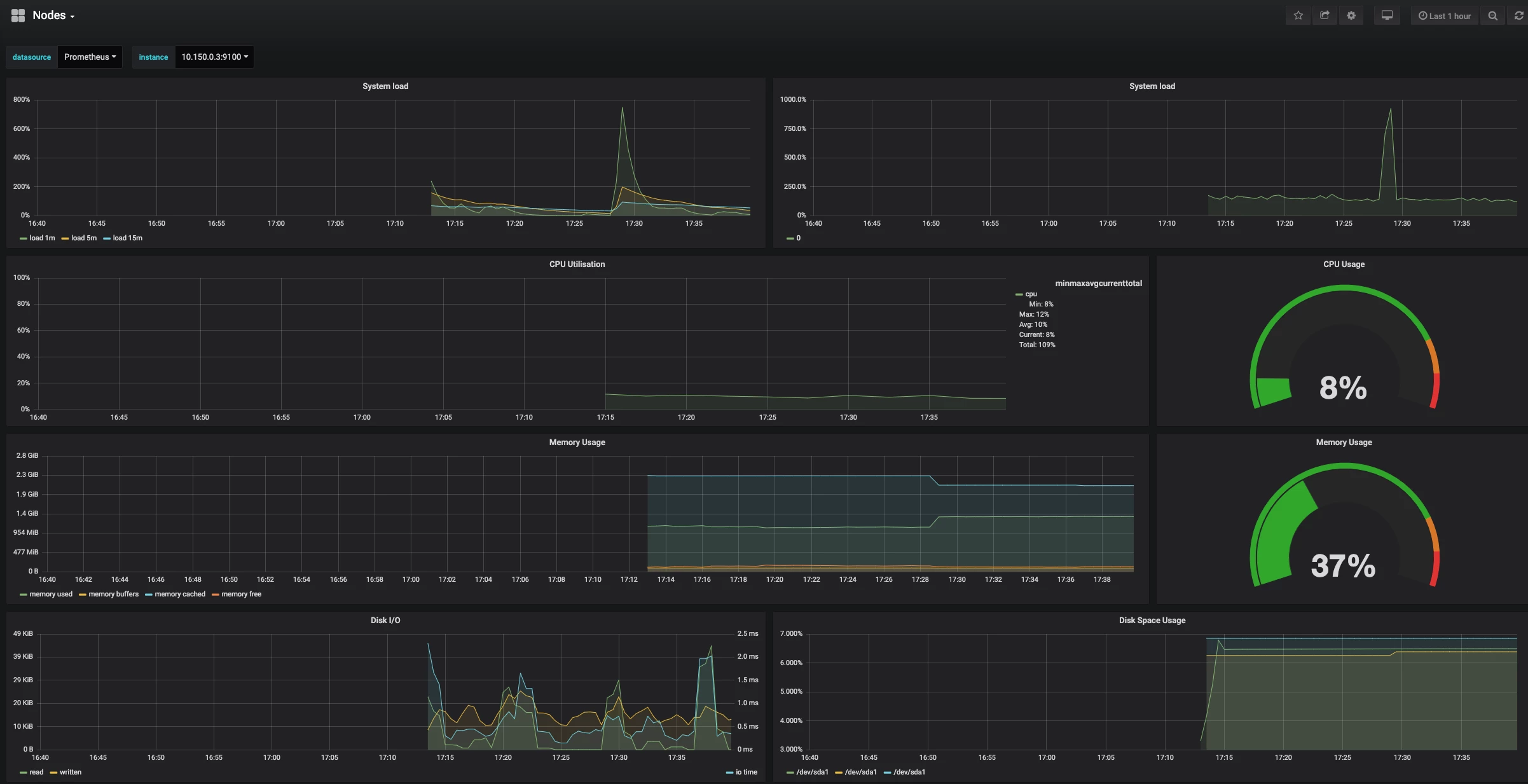Image resolution: width=1528 pixels, height=784 pixels.
Task: Open the Prometheus datasource dropdown
Action: (90, 57)
